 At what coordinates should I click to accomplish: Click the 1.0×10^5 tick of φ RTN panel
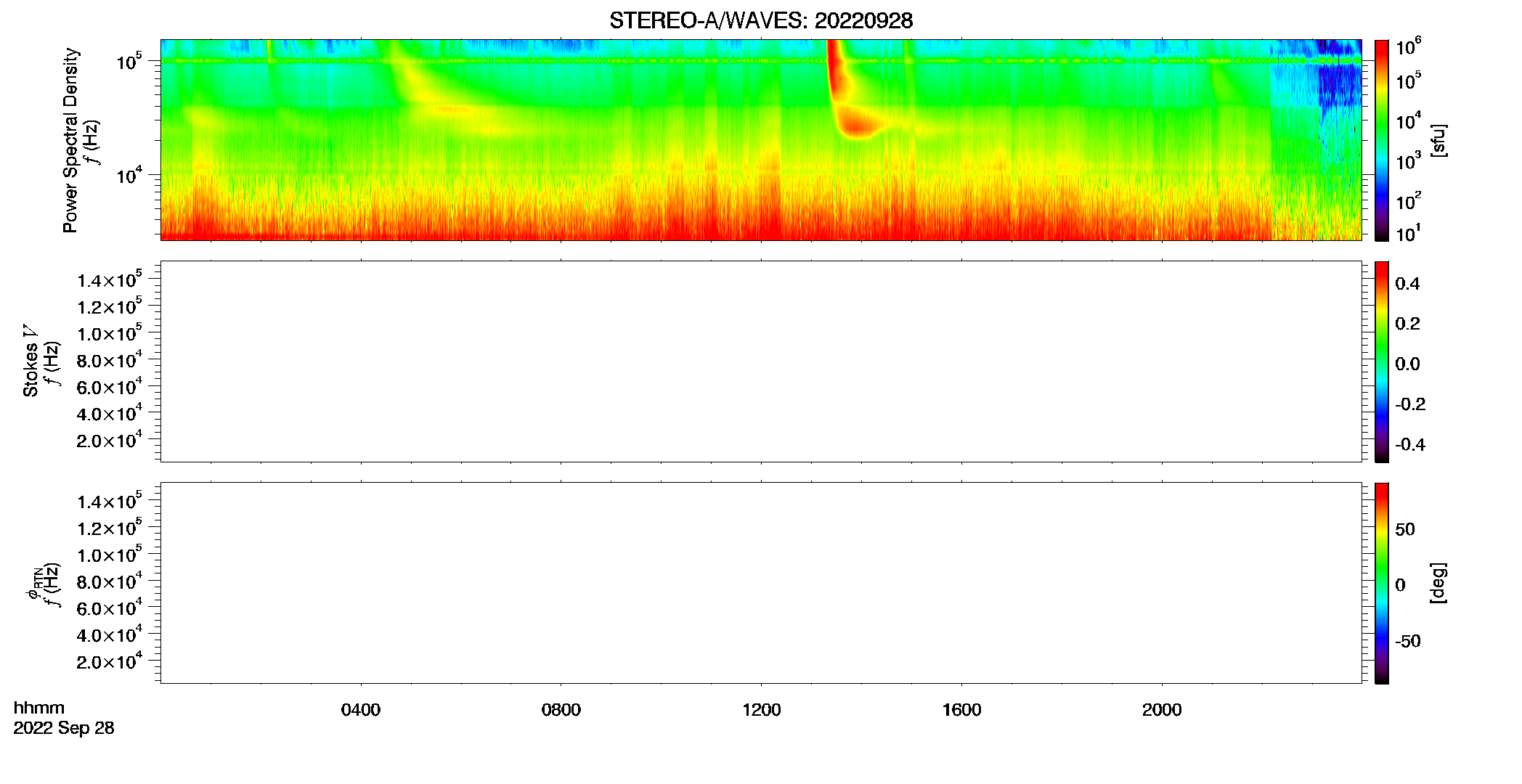point(110,555)
